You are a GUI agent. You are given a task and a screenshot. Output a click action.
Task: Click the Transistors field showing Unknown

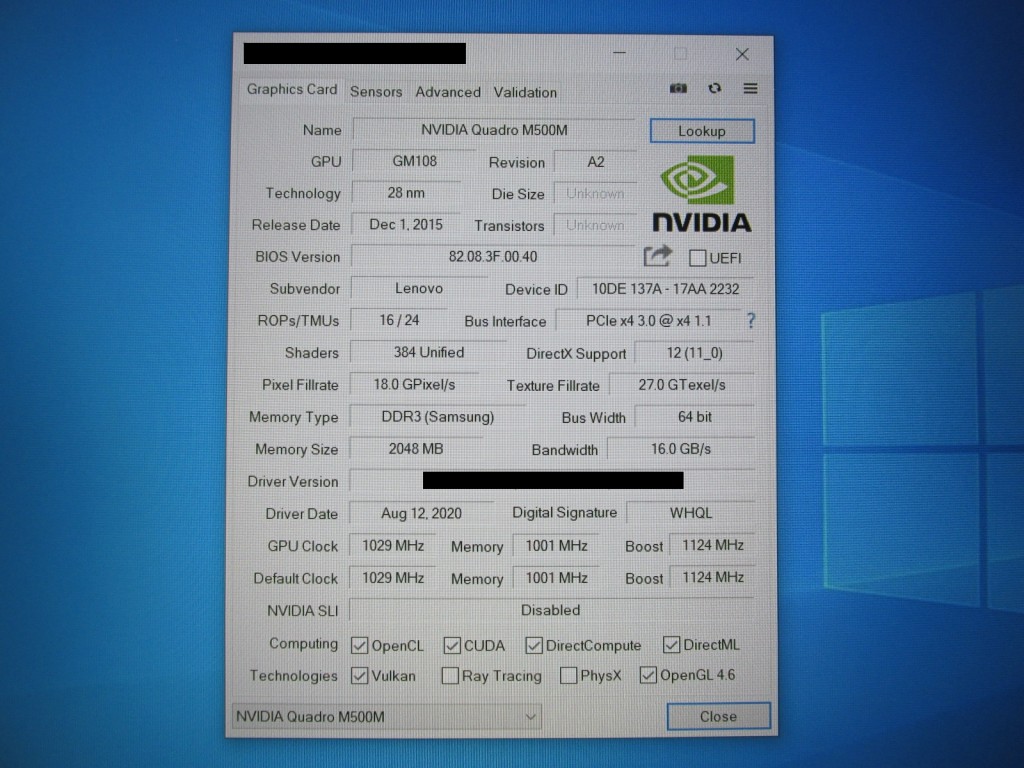pyautogui.click(x=595, y=225)
